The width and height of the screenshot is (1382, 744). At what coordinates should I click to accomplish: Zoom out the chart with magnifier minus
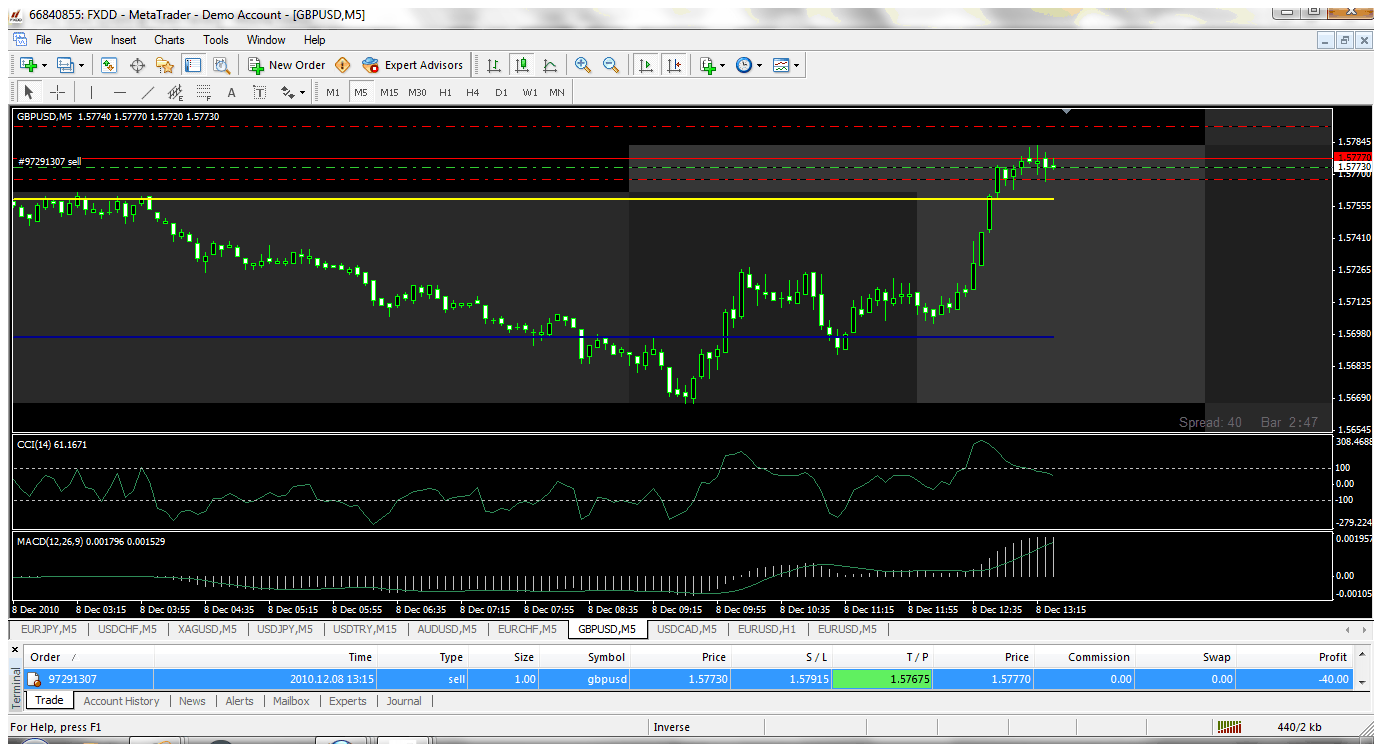click(x=611, y=65)
